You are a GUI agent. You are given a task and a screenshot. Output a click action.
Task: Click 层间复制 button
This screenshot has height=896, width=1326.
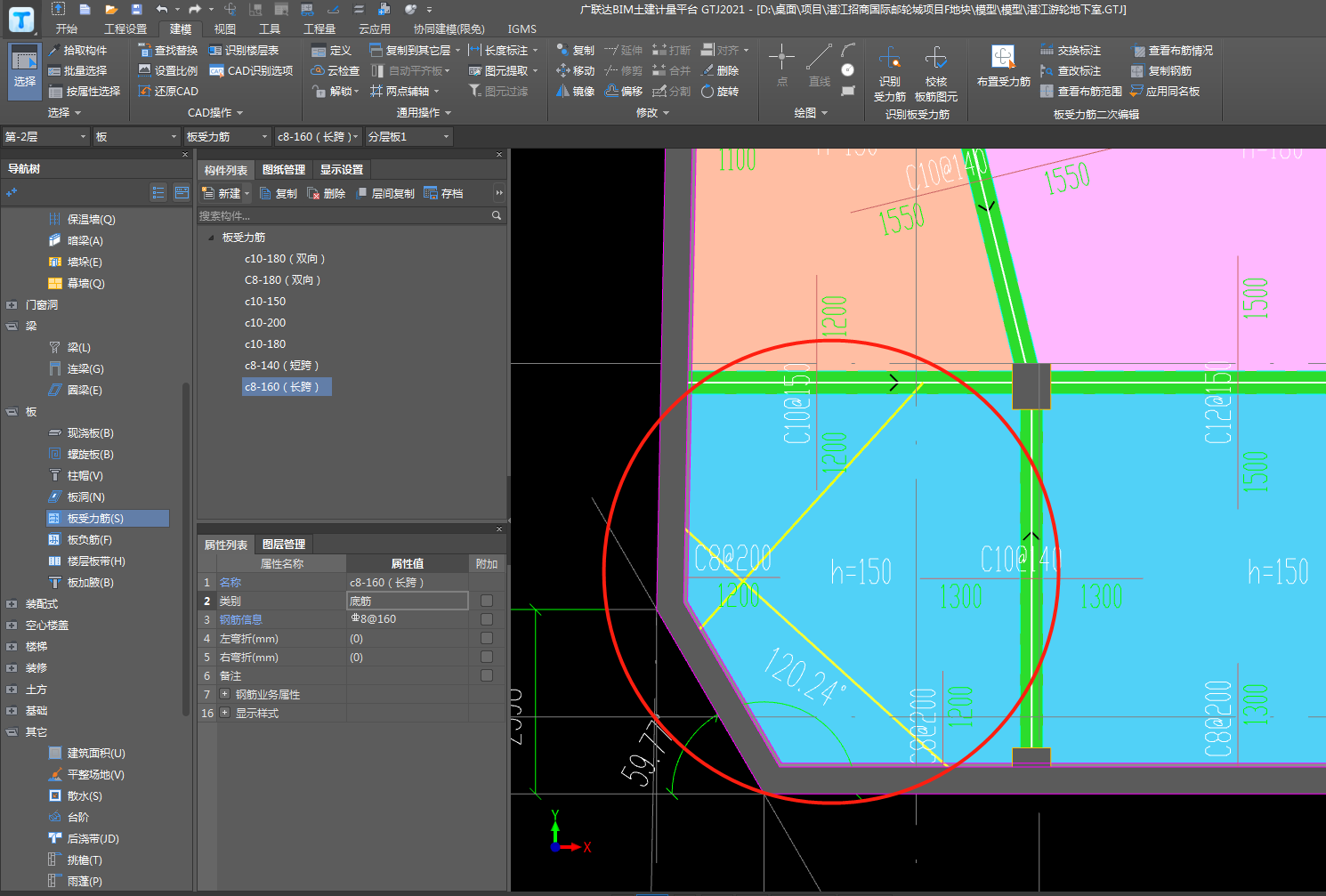(x=385, y=193)
